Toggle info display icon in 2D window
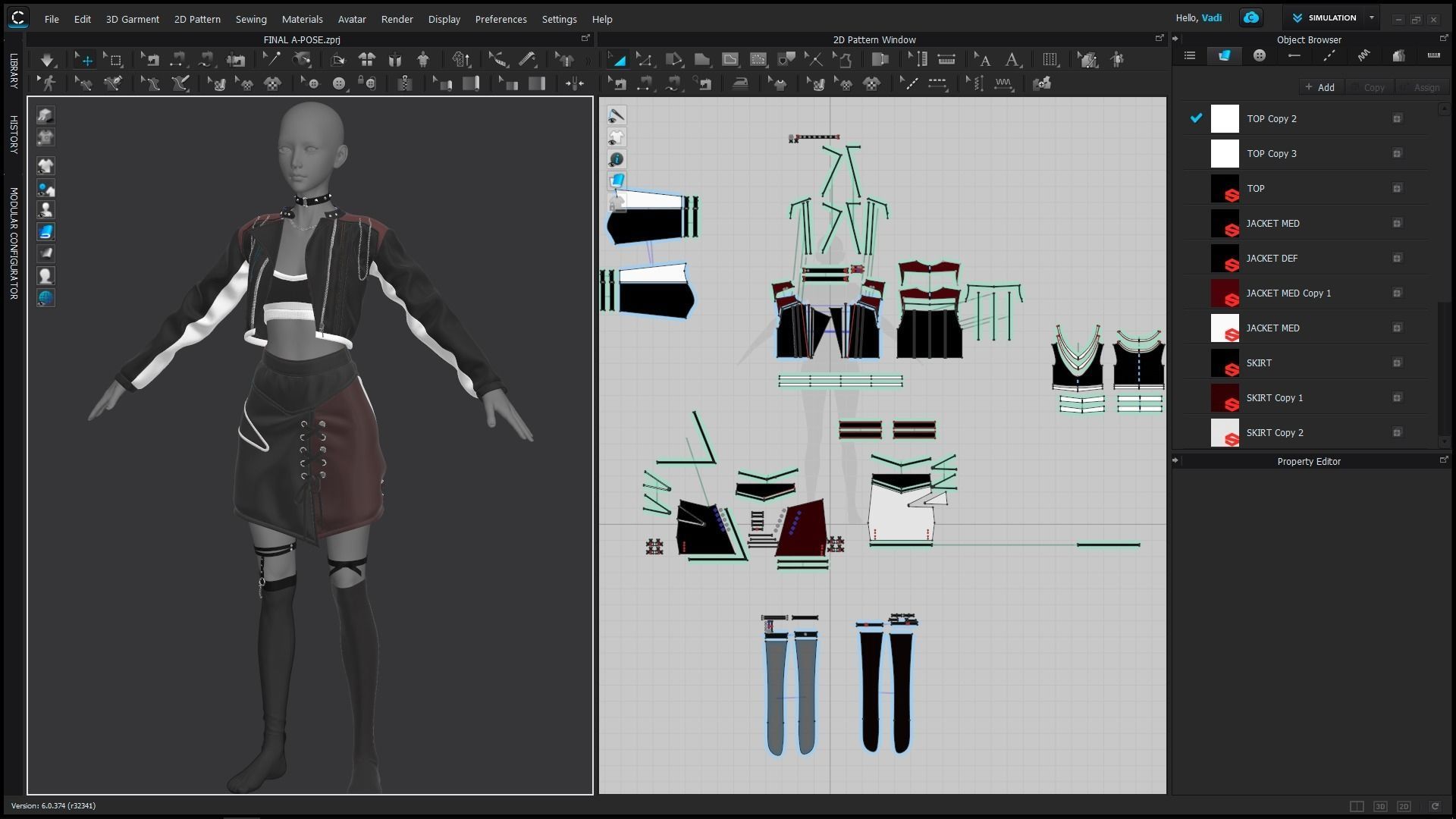1456x819 pixels. [617, 159]
